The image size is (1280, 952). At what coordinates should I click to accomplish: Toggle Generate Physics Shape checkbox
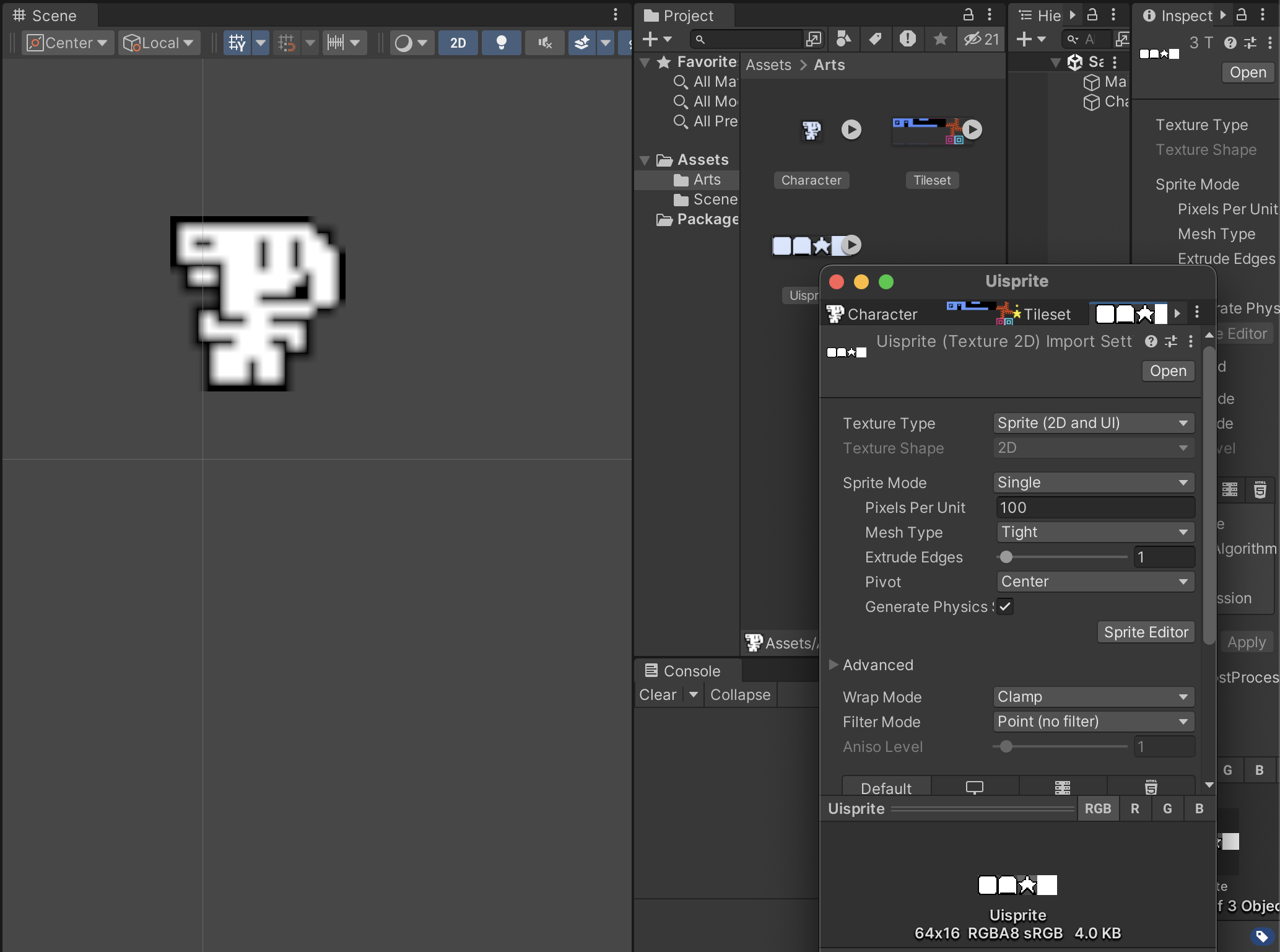1005,606
